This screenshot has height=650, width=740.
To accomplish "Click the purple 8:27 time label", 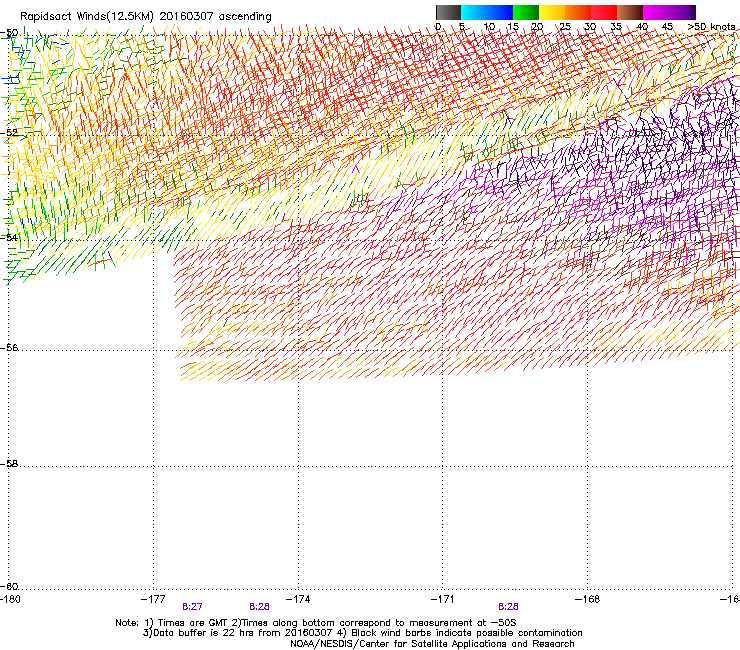I will coord(192,607).
